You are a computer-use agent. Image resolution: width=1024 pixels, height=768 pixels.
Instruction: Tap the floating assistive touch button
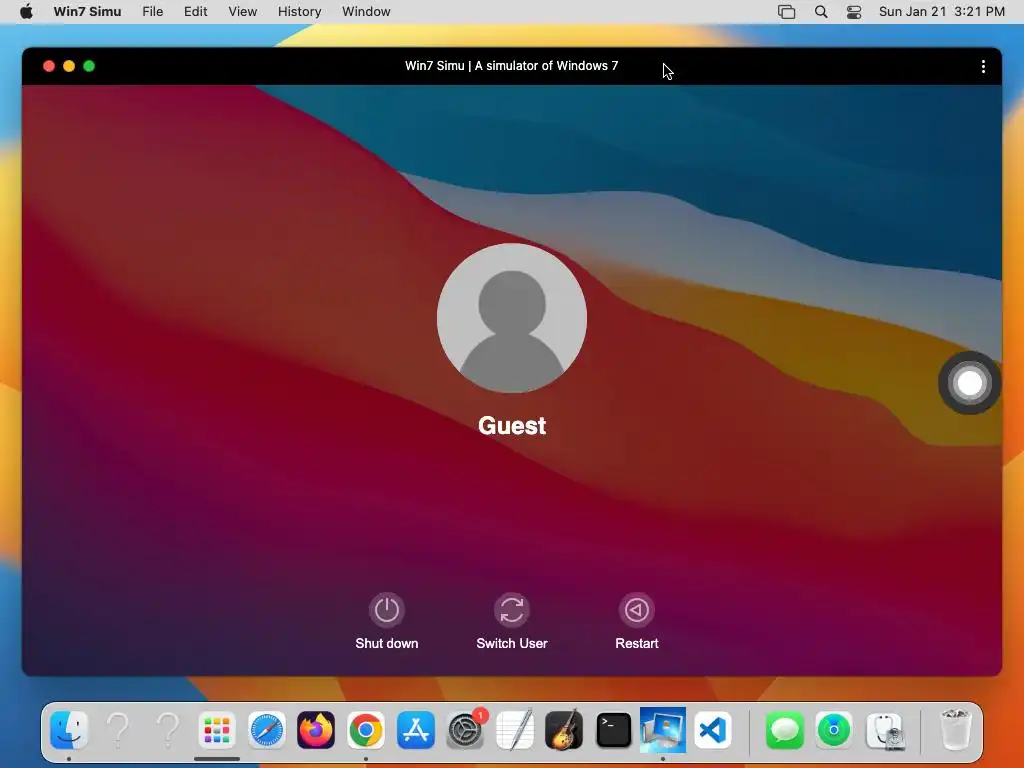[x=969, y=383]
